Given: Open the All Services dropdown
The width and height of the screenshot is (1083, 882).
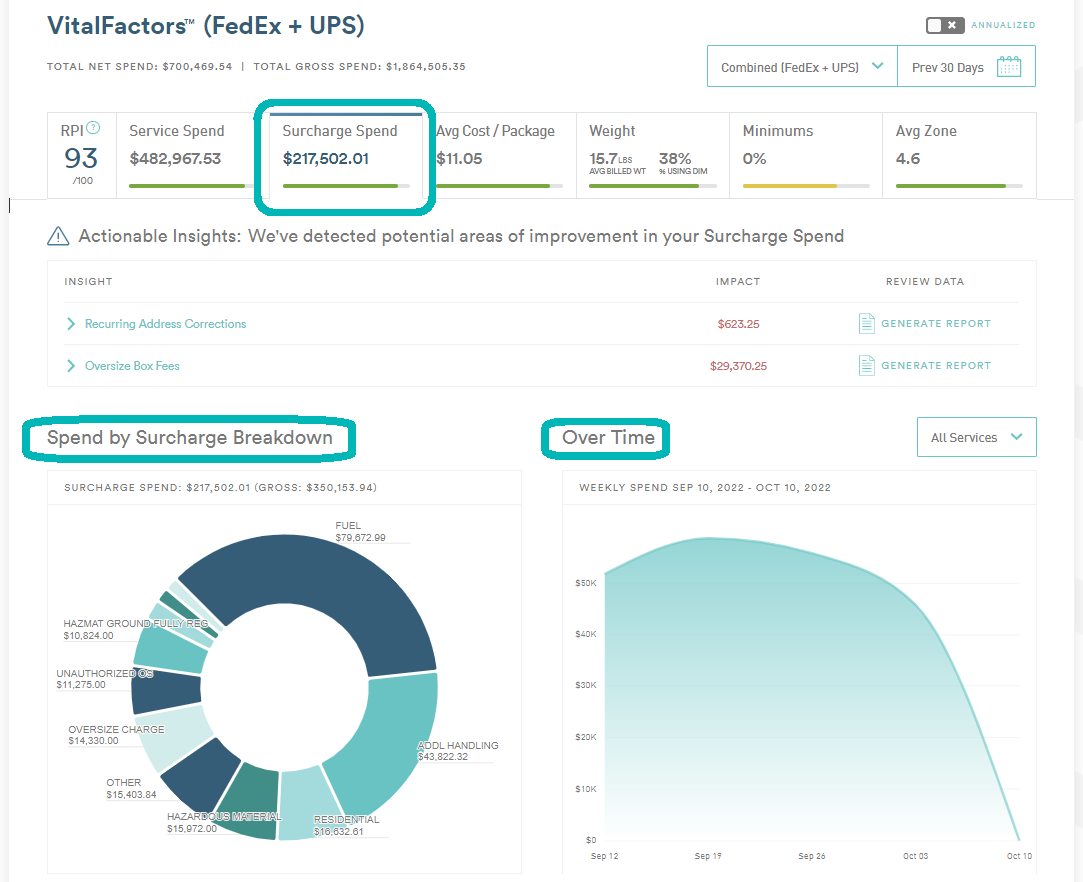Looking at the screenshot, I should point(976,437).
